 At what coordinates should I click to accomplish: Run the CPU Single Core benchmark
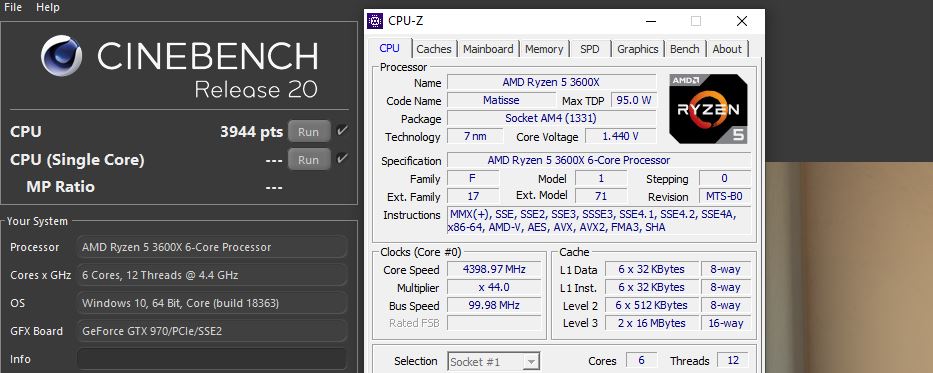[x=309, y=159]
